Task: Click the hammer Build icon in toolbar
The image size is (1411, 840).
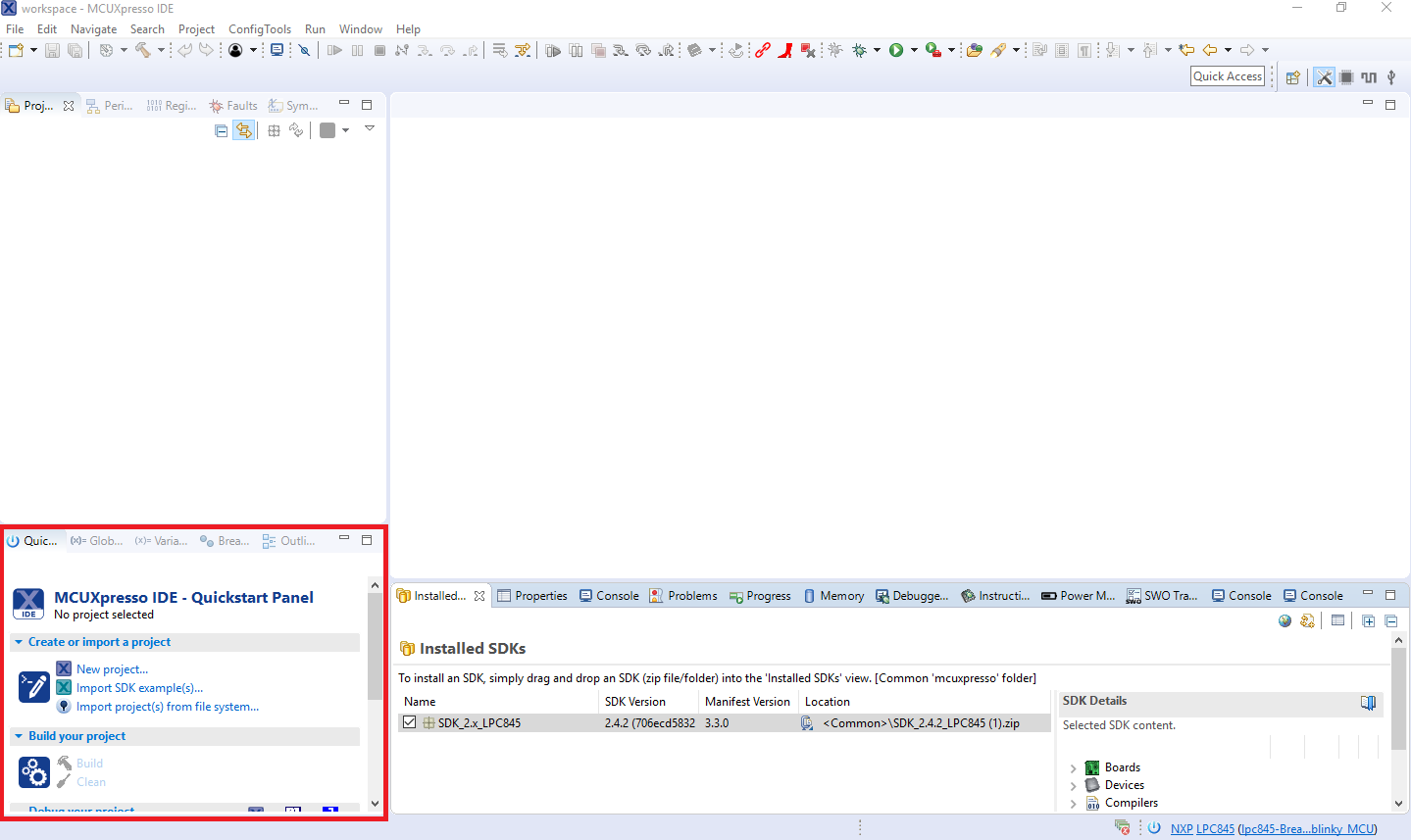Action: click(143, 50)
